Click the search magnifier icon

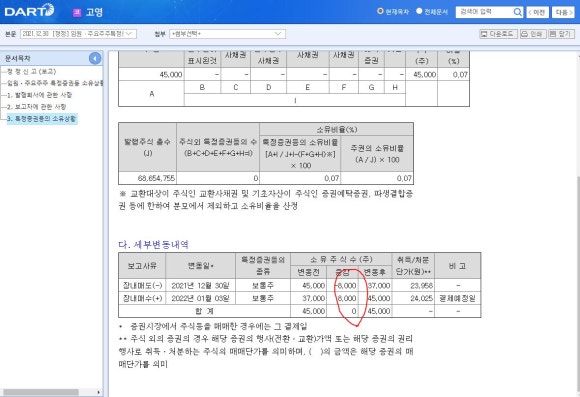(517, 12)
